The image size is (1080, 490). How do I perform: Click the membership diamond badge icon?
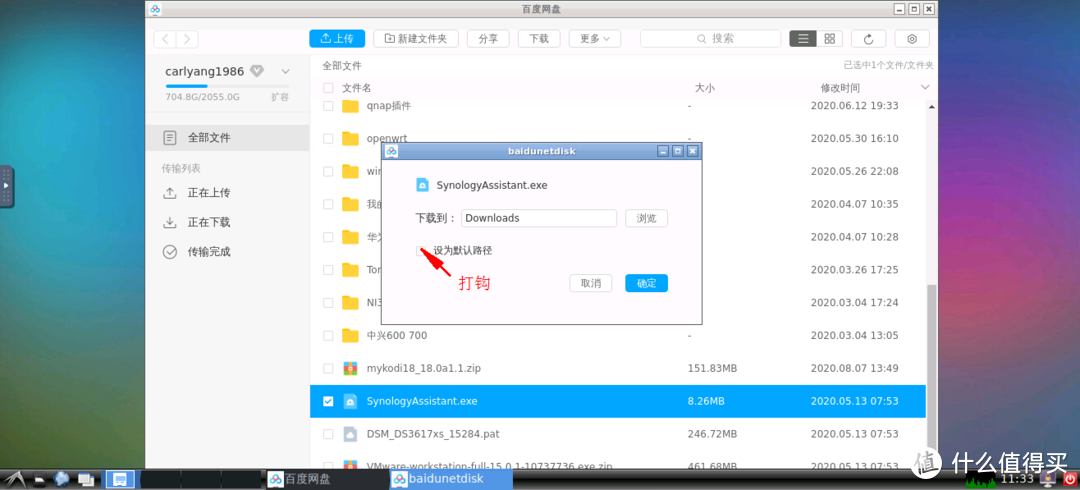coord(256,70)
